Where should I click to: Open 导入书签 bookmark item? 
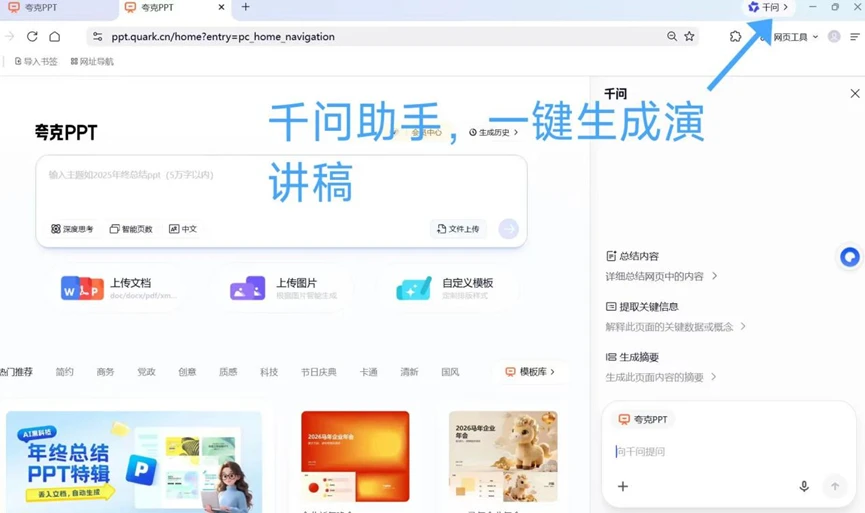(36, 61)
